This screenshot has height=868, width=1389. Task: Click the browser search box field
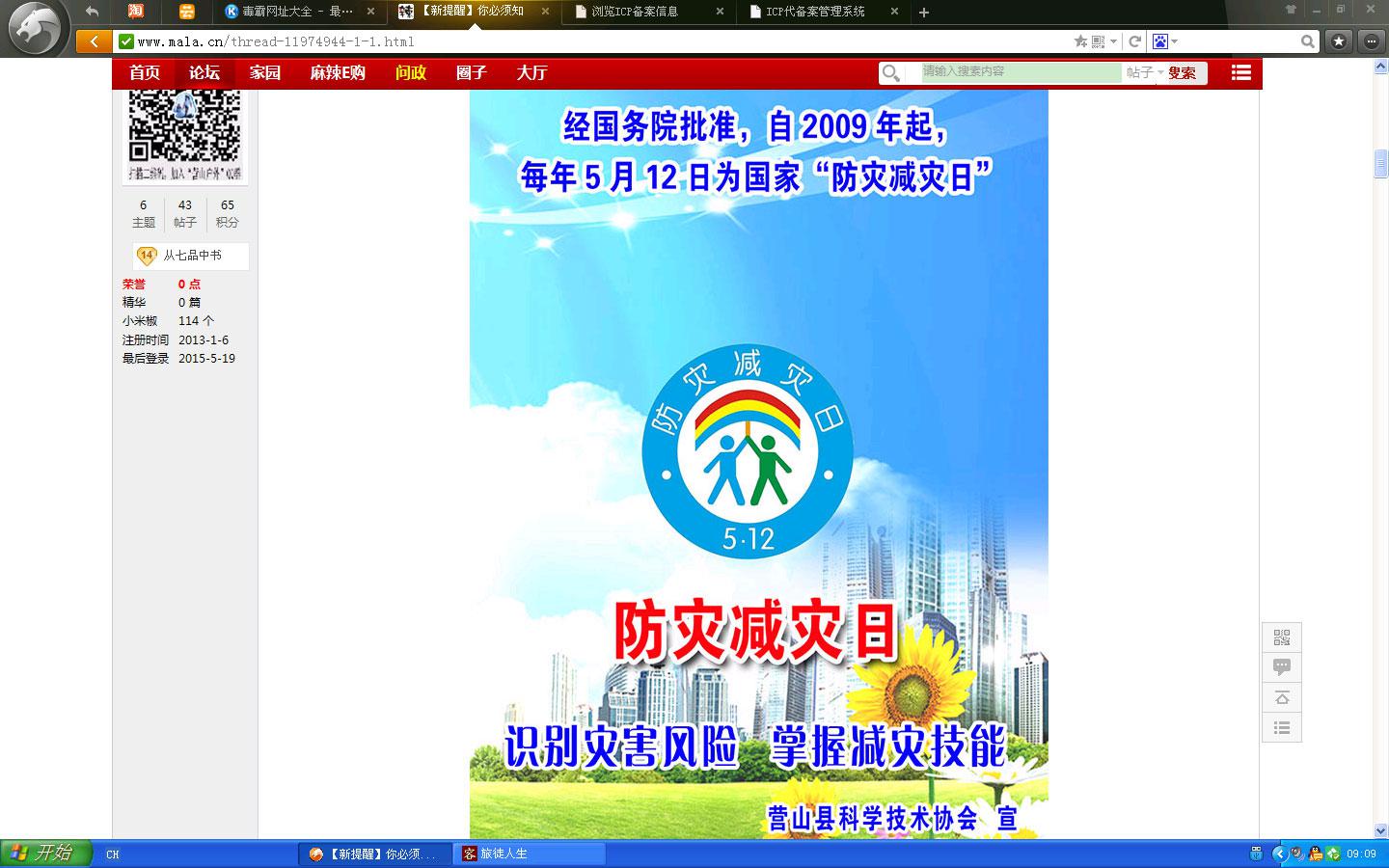coord(1239,41)
